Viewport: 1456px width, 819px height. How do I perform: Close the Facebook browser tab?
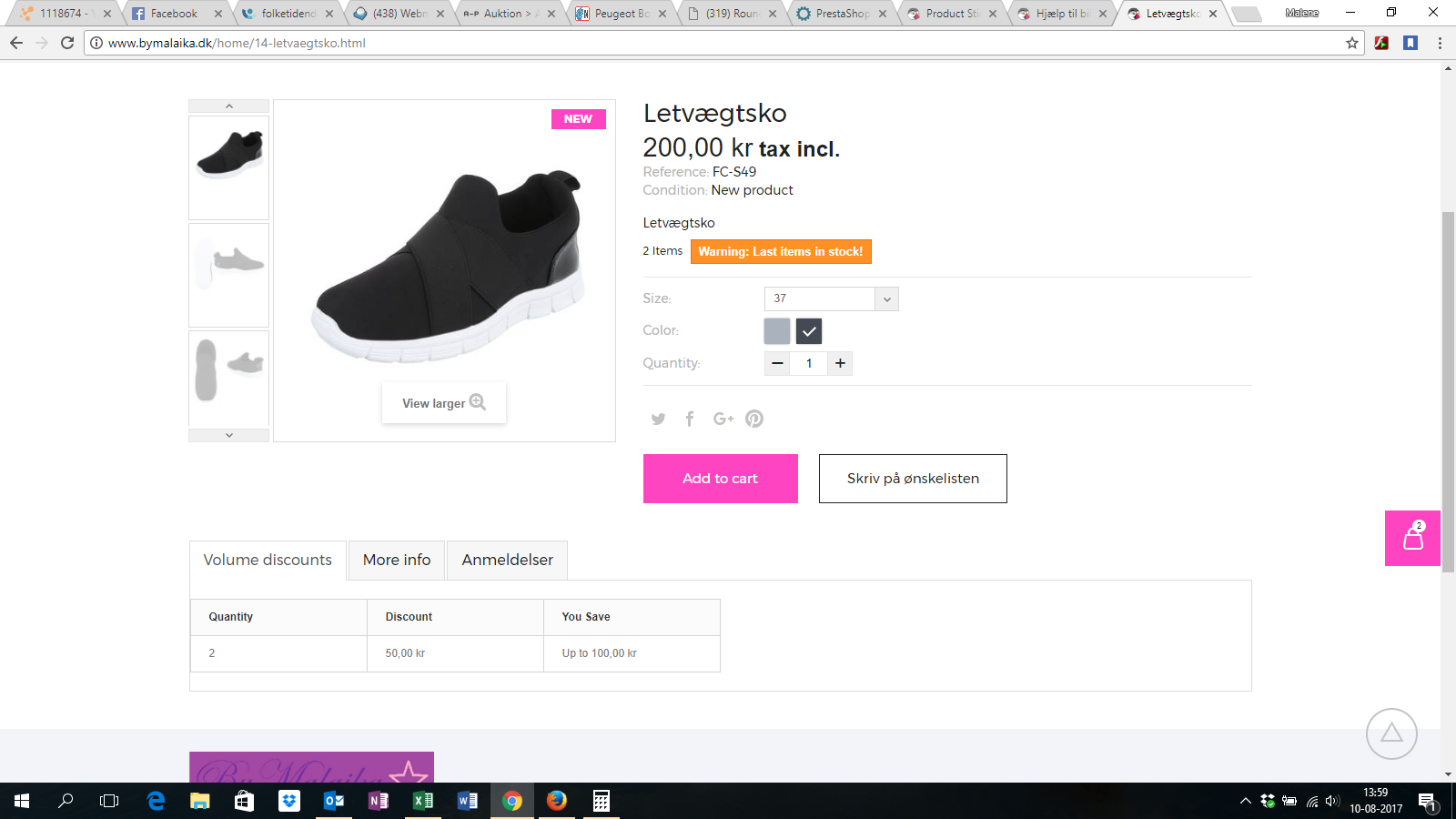pyautogui.click(x=218, y=14)
